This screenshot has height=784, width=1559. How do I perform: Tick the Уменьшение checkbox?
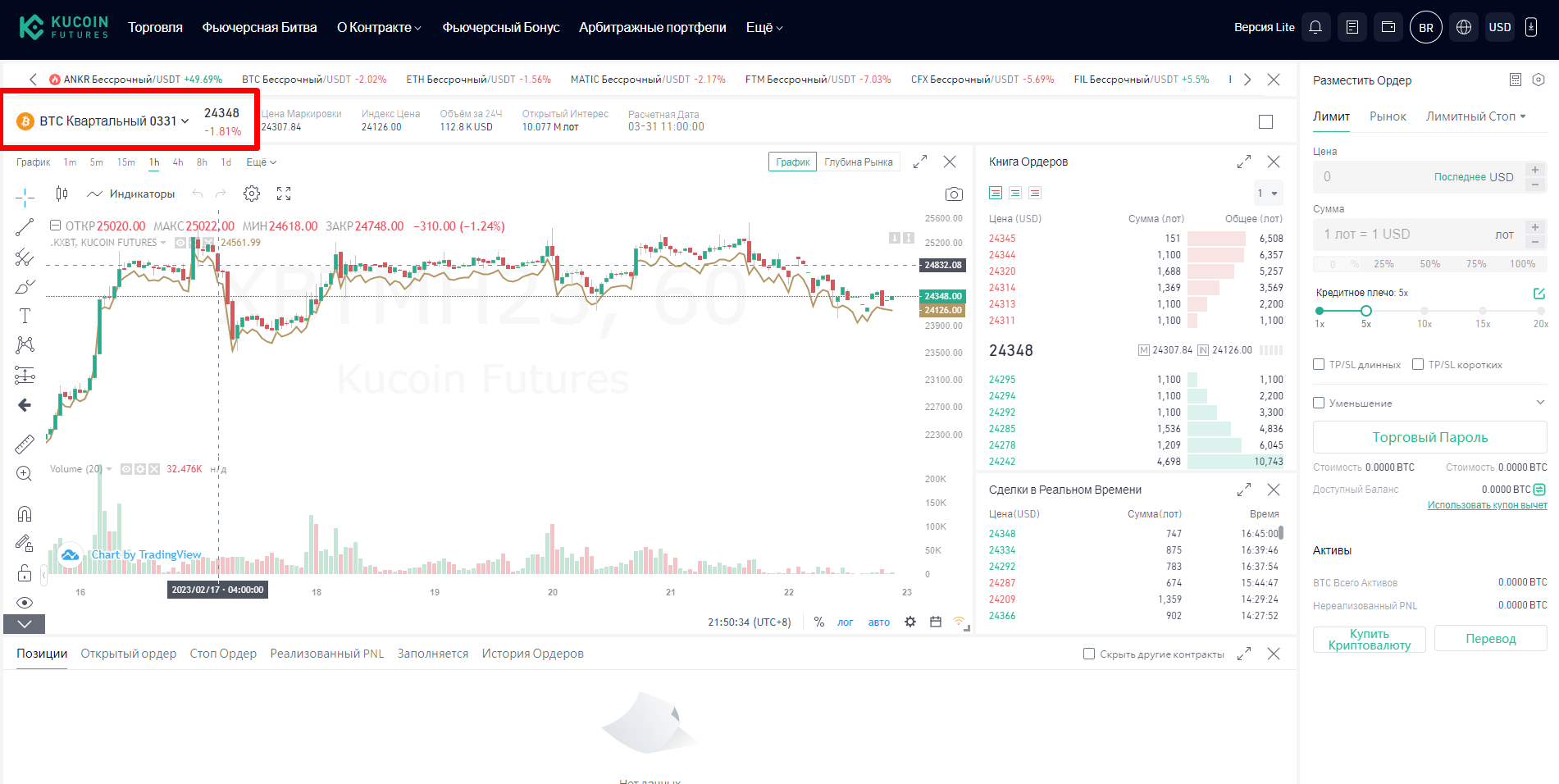(x=1319, y=403)
